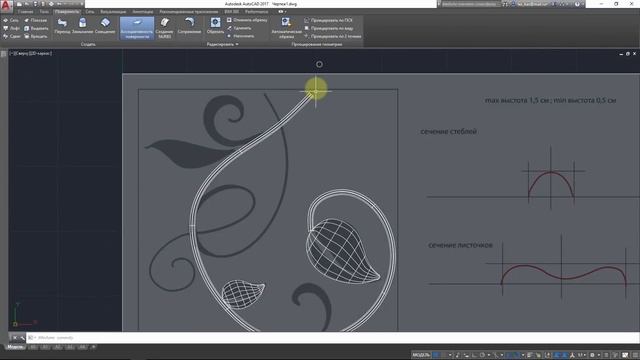Screen dimensions: 640x360
Task: Toggle Ассоциативность поверхности button
Action: pos(137,28)
